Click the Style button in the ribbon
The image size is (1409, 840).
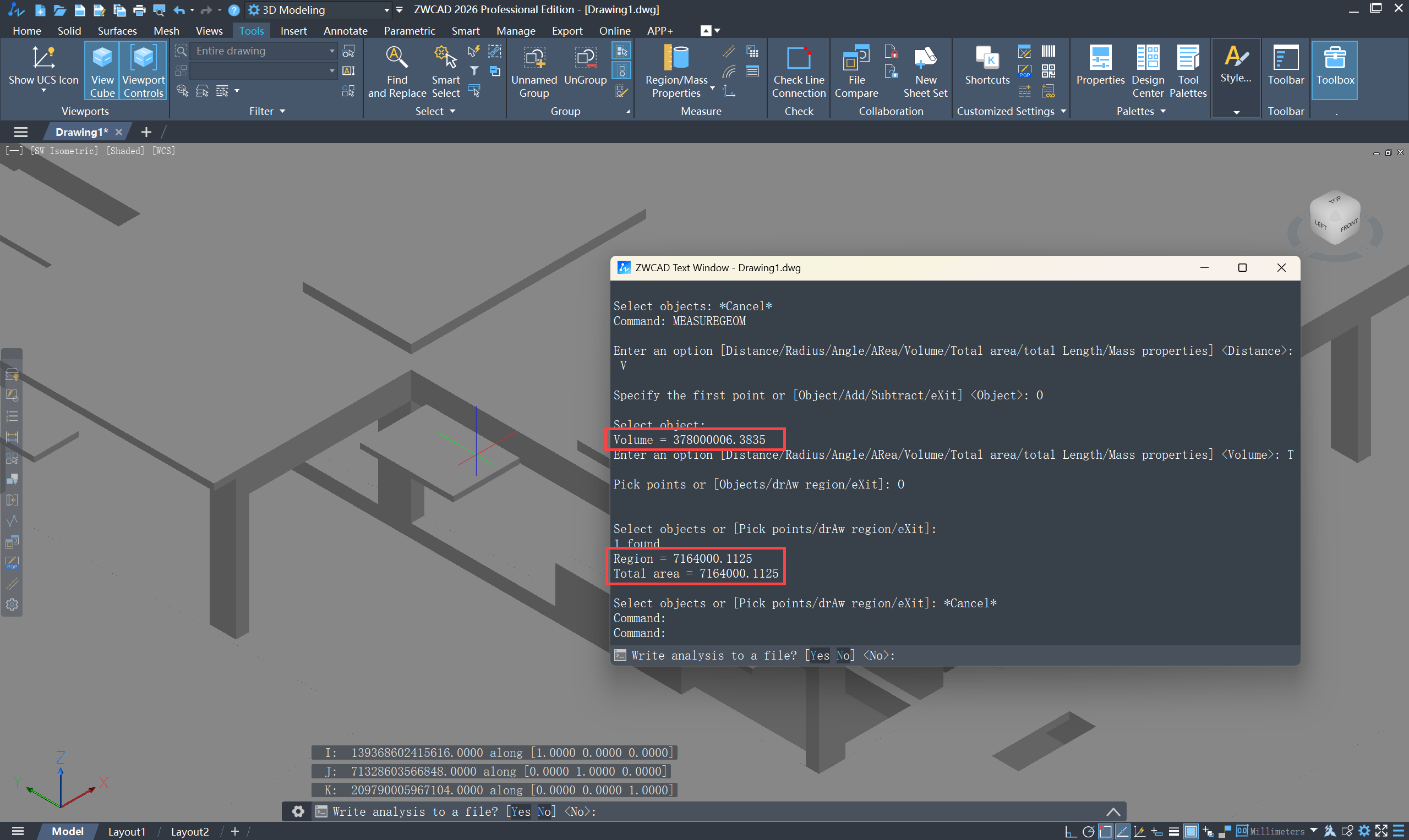point(1236,64)
